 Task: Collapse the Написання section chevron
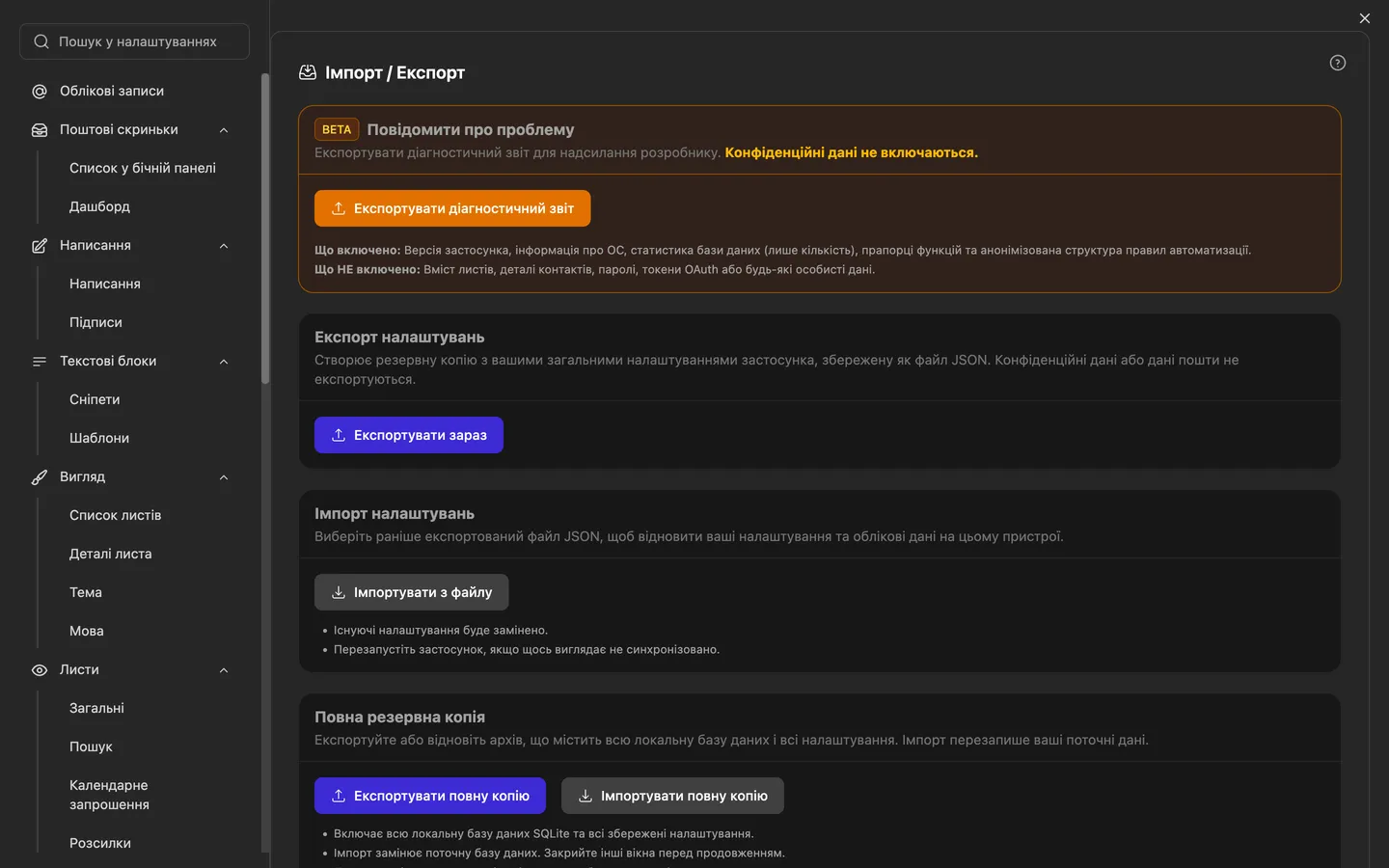pos(224,246)
